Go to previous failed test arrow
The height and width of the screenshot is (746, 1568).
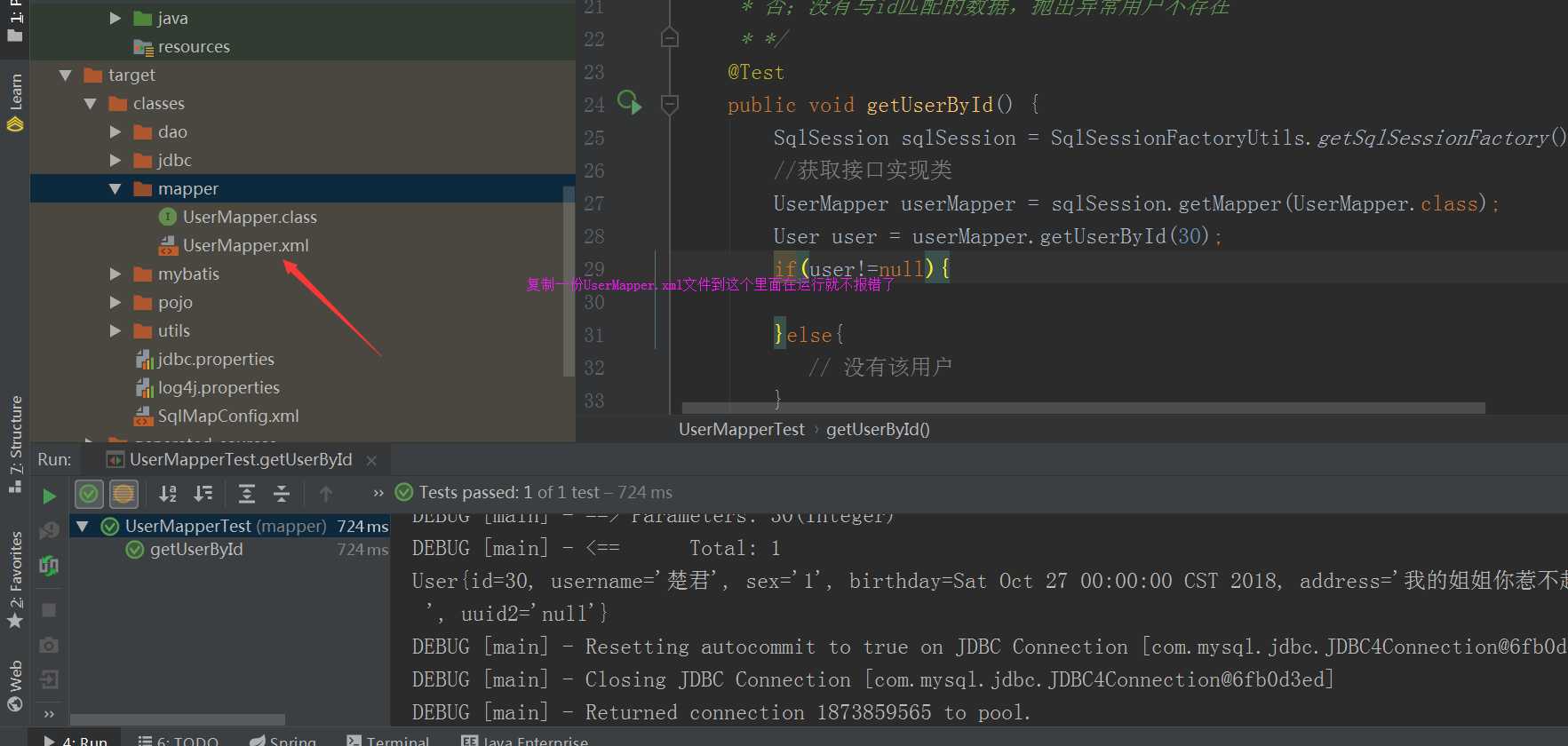coord(325,494)
